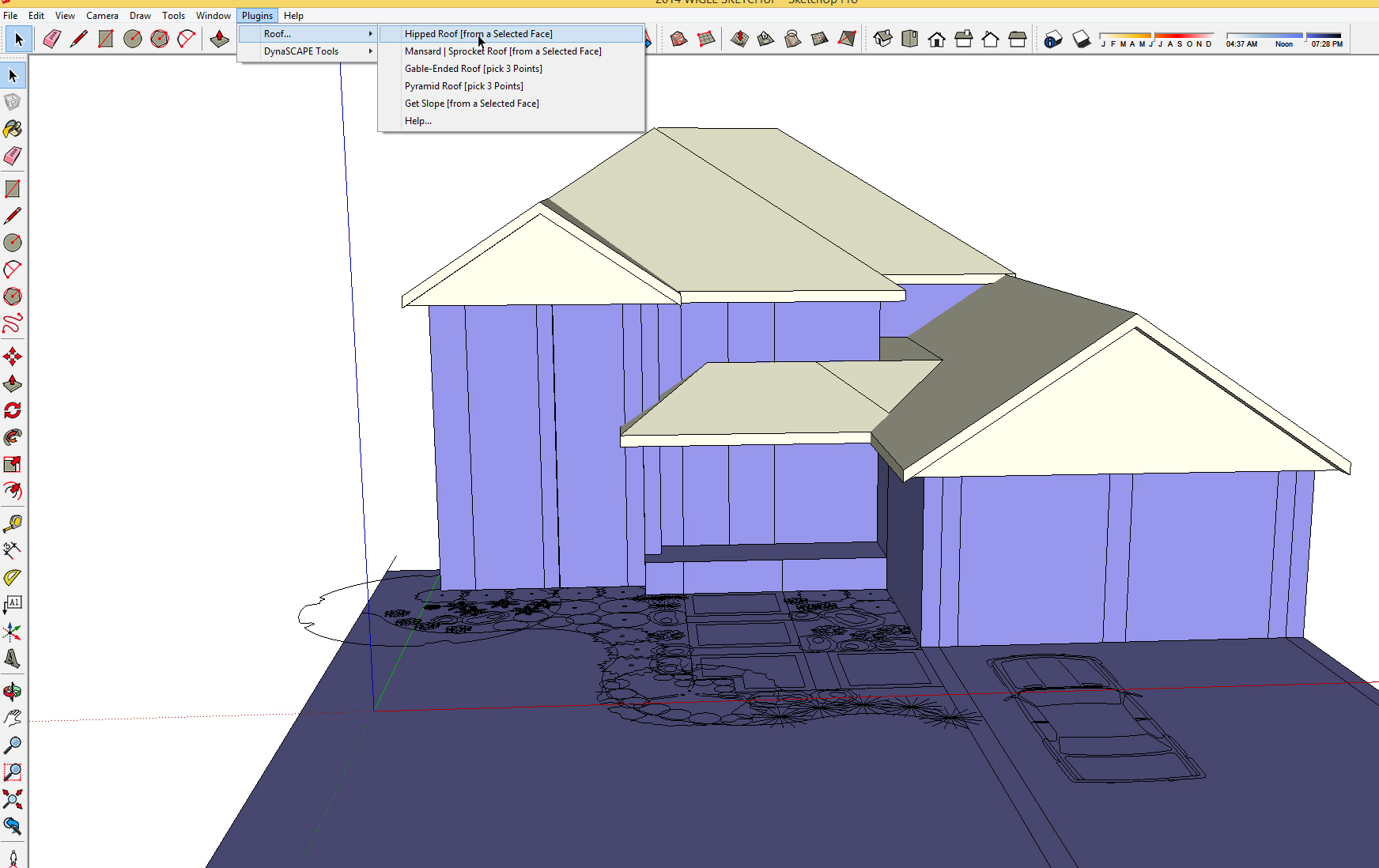Open the View menu
Viewport: 1379px width, 868px height.
(x=65, y=16)
